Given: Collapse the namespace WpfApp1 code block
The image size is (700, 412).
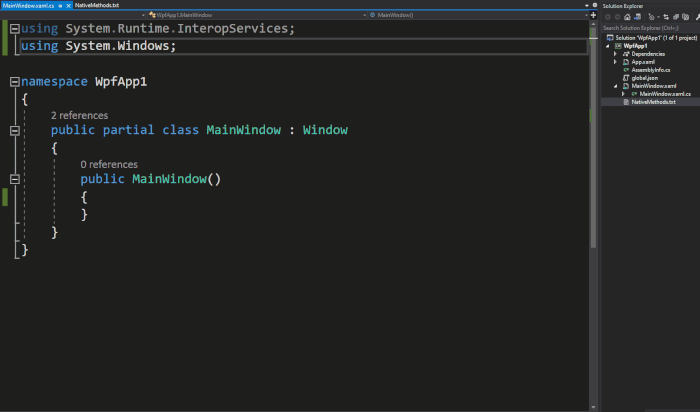Looking at the screenshot, I should [15, 82].
